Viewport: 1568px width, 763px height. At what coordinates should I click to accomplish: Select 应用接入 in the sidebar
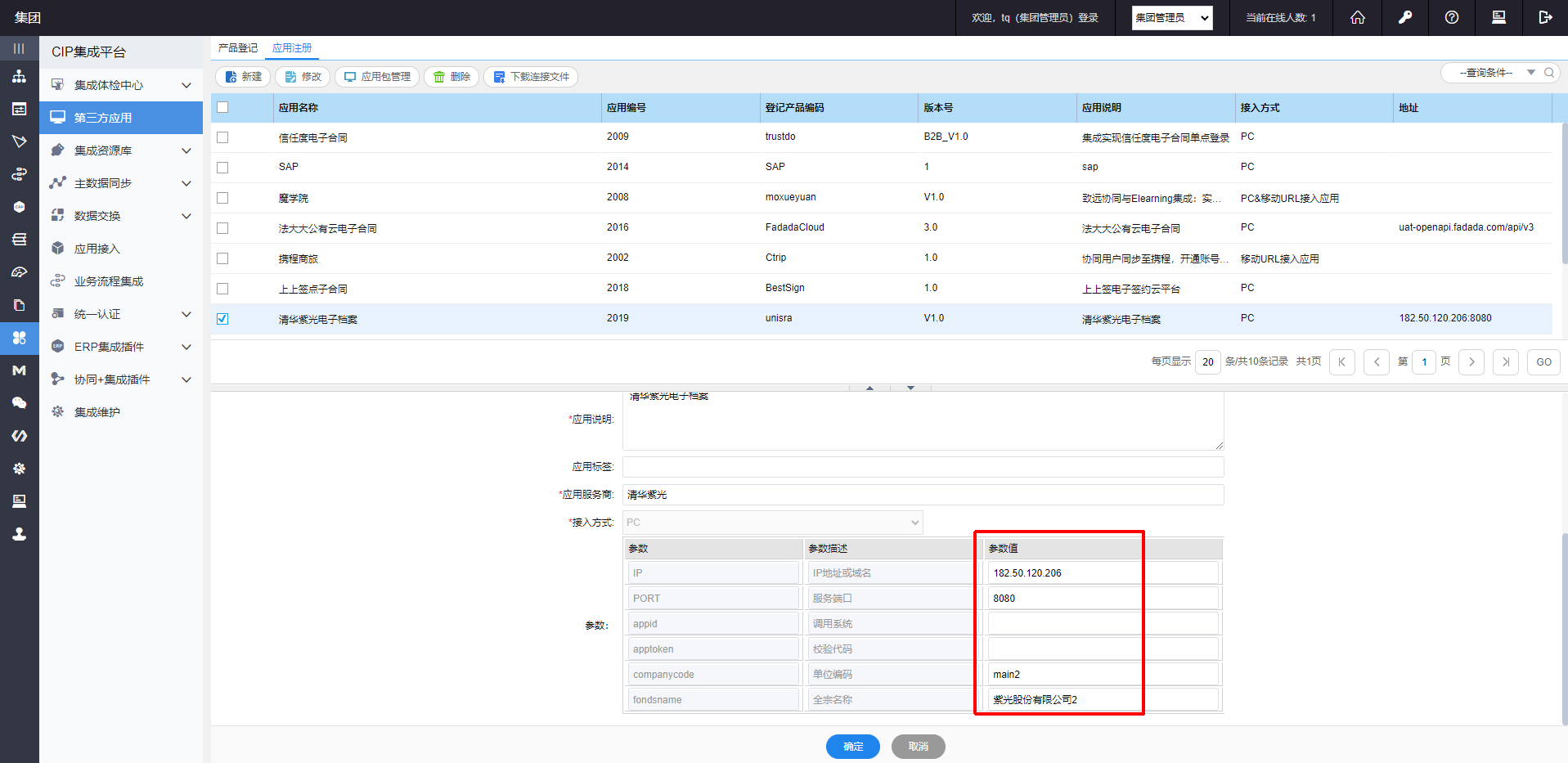[x=97, y=249]
